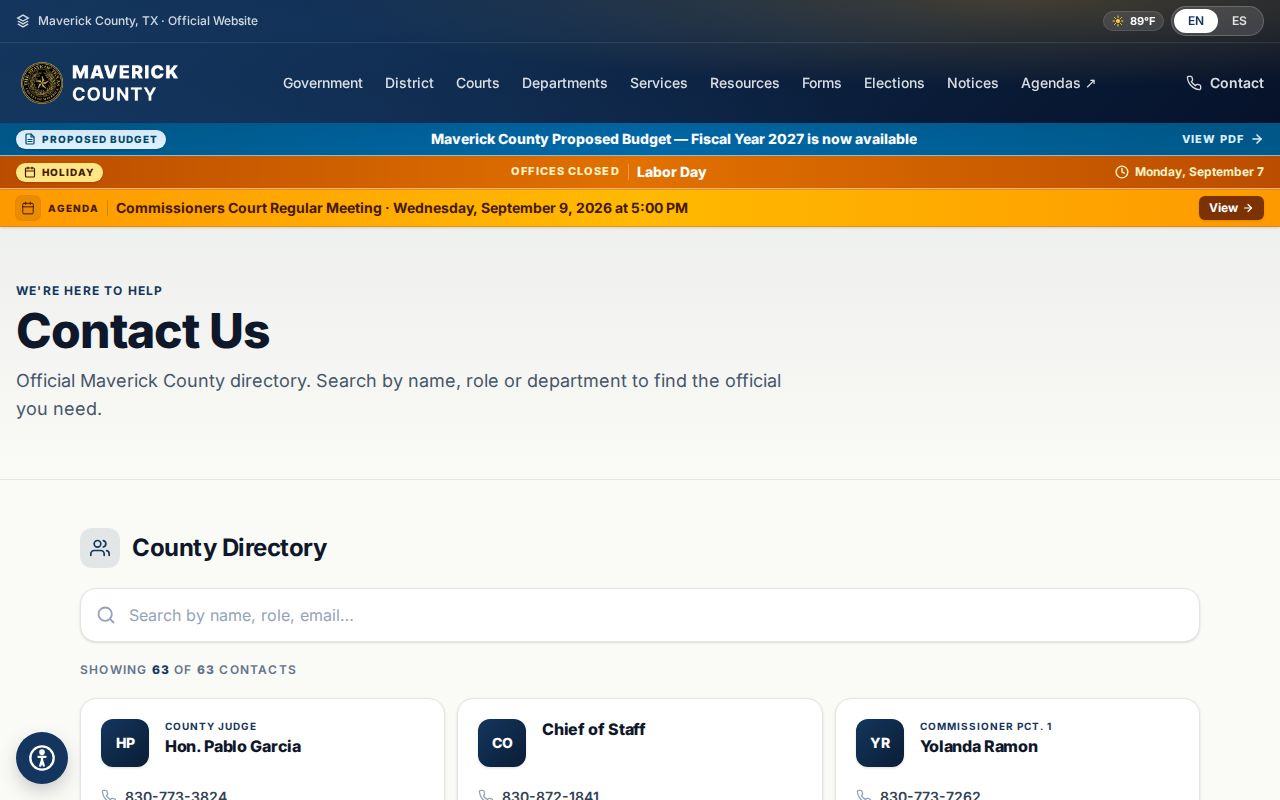Open the Resources menu
The image size is (1280, 800).
pos(745,83)
